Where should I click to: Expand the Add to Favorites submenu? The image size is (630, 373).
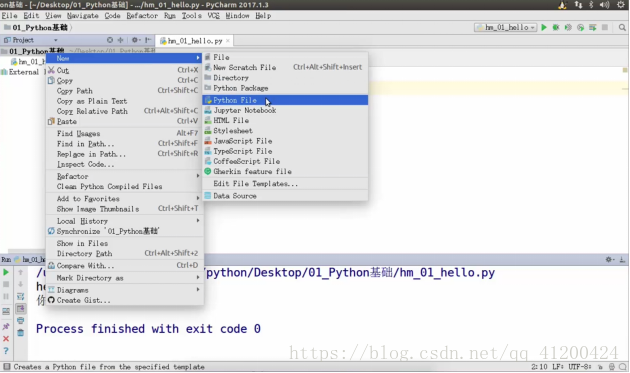125,198
